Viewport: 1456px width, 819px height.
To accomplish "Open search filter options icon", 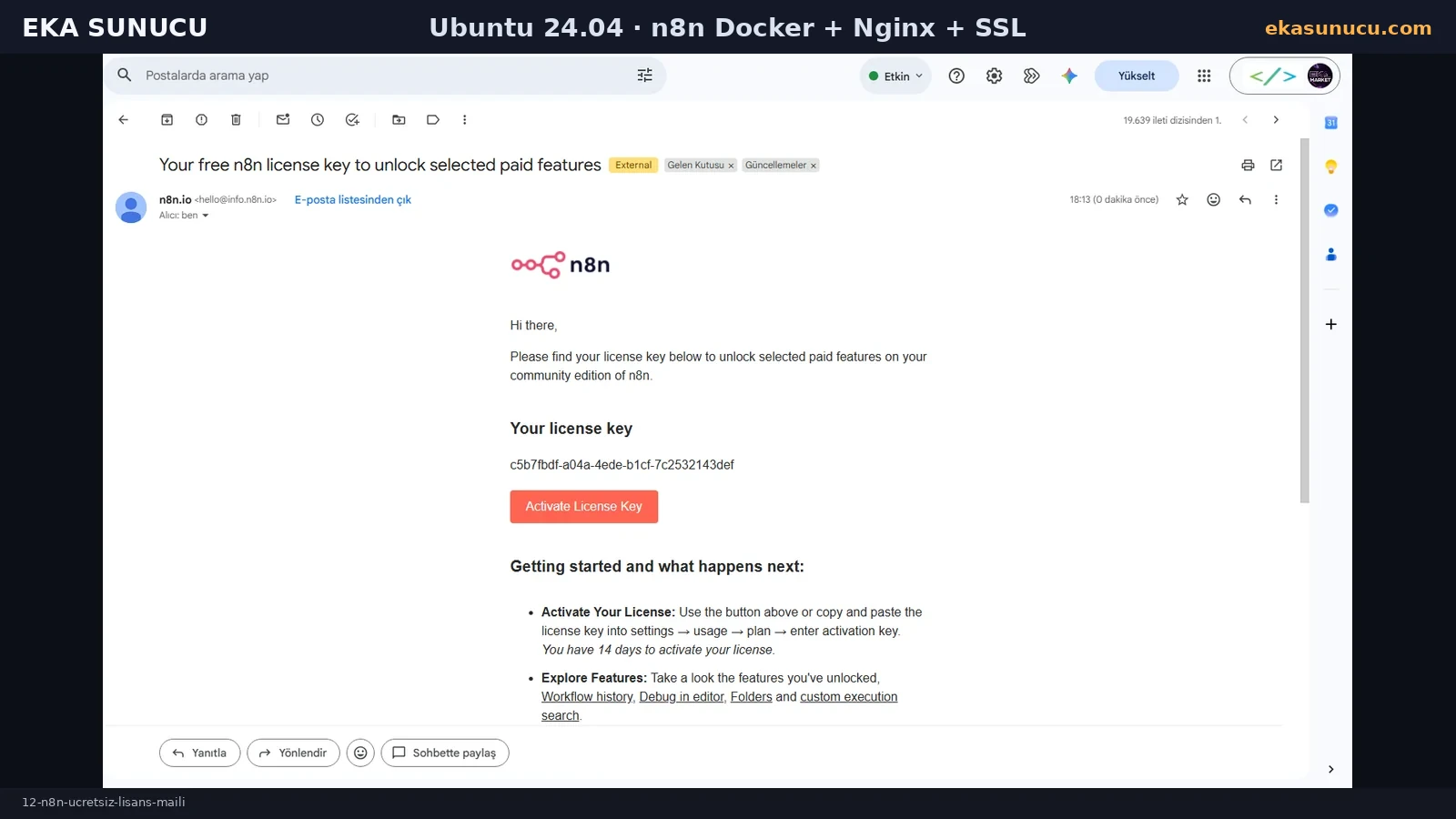I will (645, 76).
